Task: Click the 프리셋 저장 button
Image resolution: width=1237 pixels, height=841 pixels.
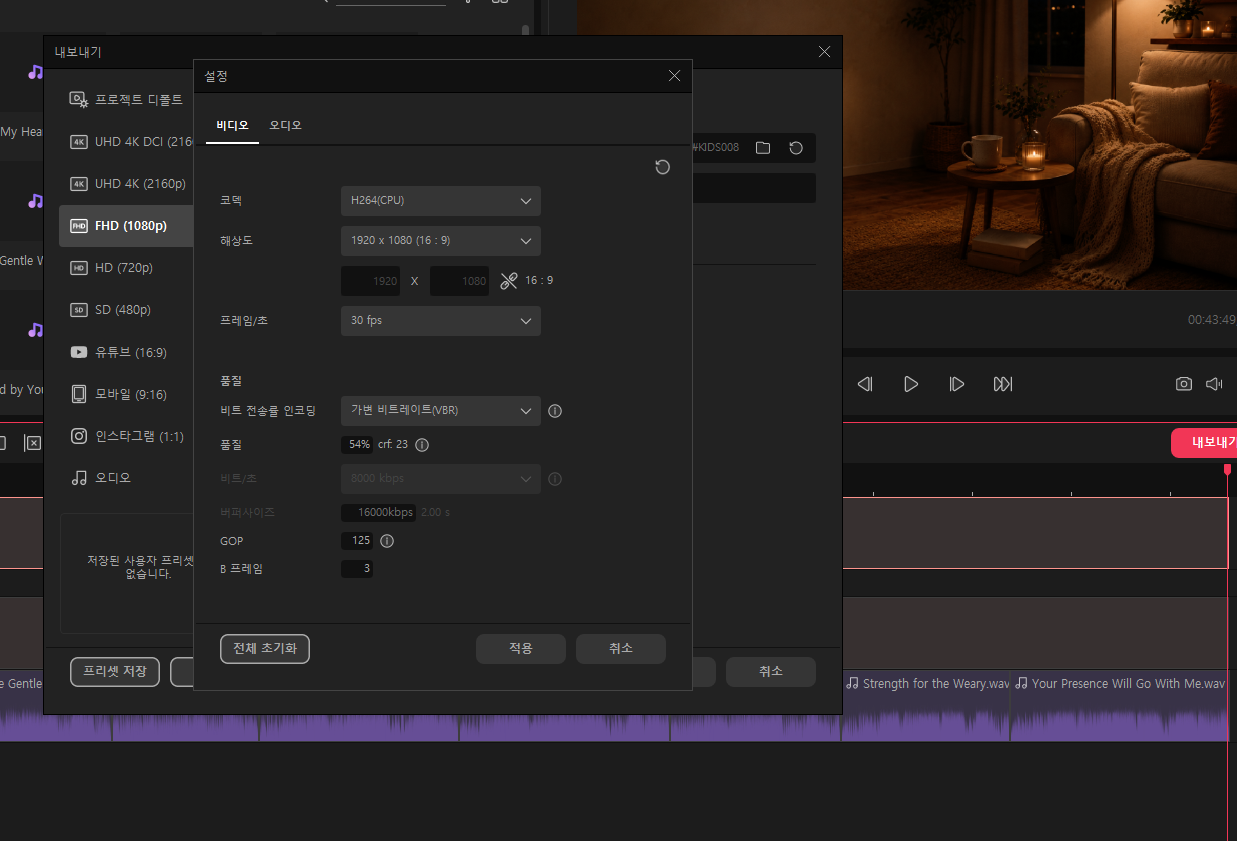Action: point(115,672)
